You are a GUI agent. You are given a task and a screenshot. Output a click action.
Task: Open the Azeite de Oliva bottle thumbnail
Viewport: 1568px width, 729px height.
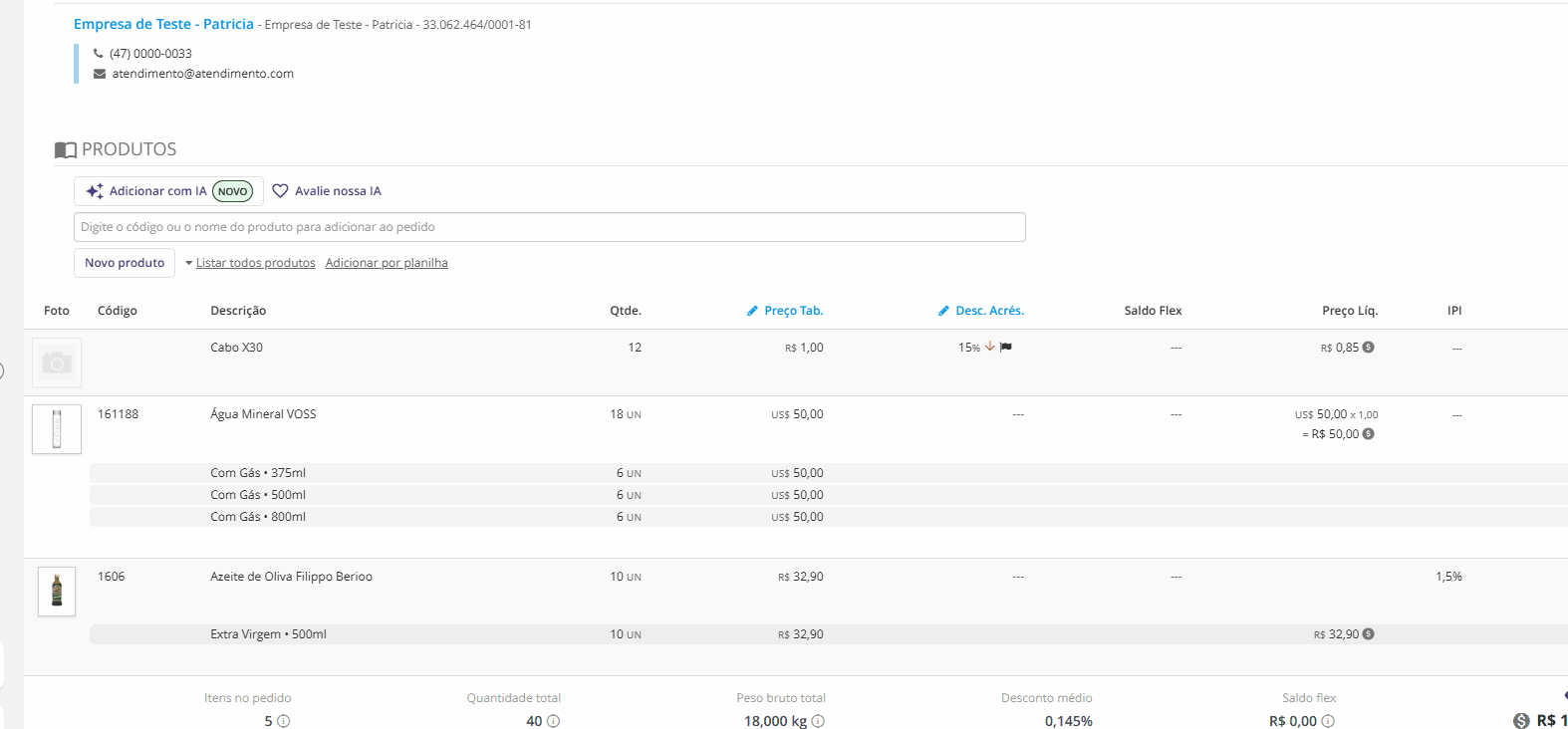pos(57,592)
